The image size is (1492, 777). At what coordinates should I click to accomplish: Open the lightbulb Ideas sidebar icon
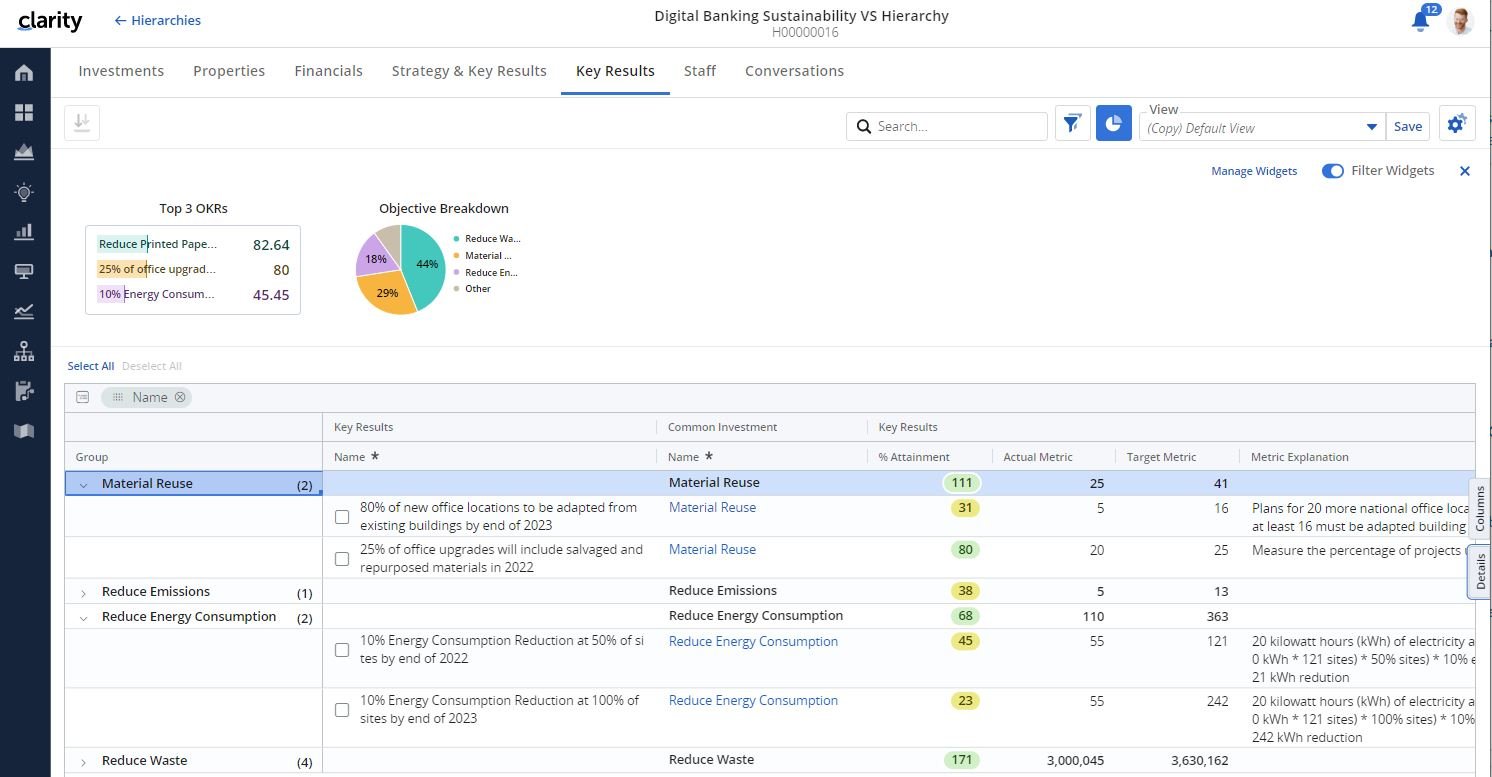click(x=24, y=192)
